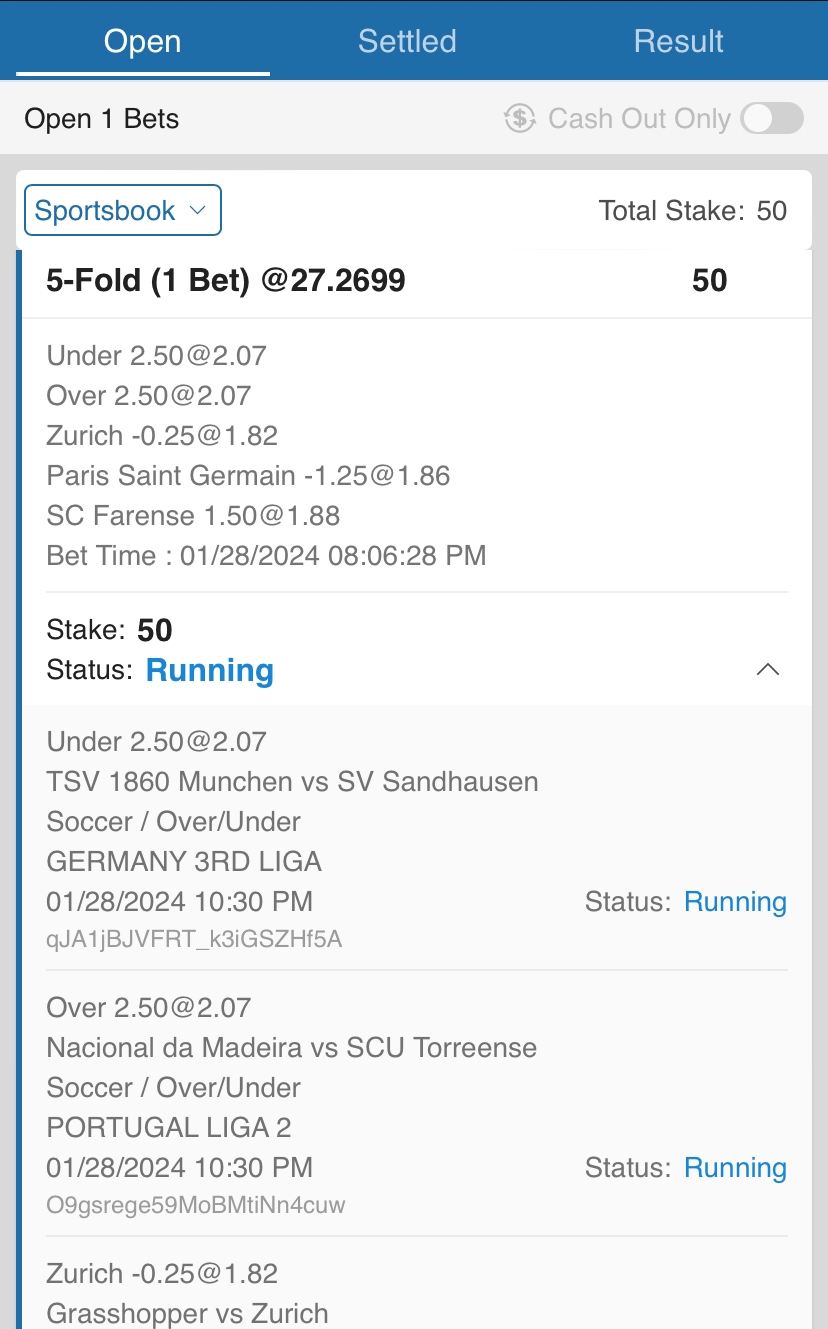Click the cash out dollar icon
This screenshot has width=828, height=1329.
tap(520, 118)
